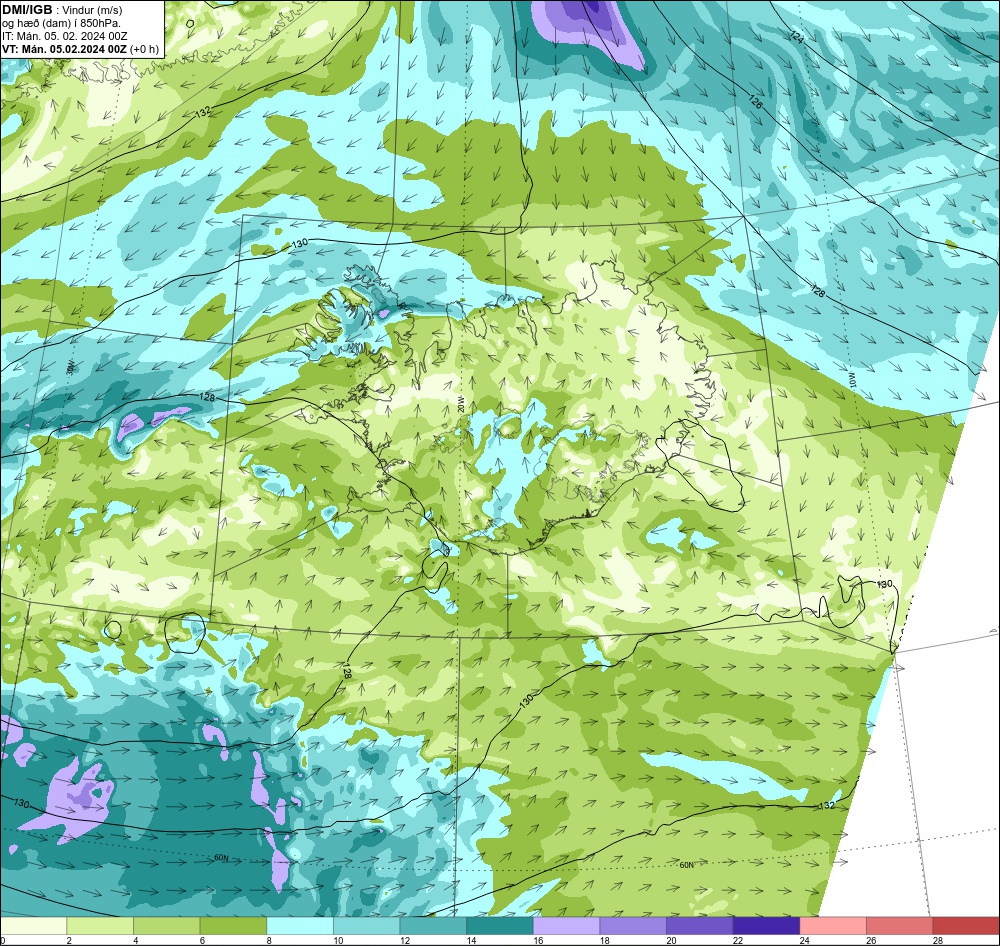Click the 22–24 m/s deep indigo legend swatch
Viewport: 1000px width, 946px height.
(767, 926)
